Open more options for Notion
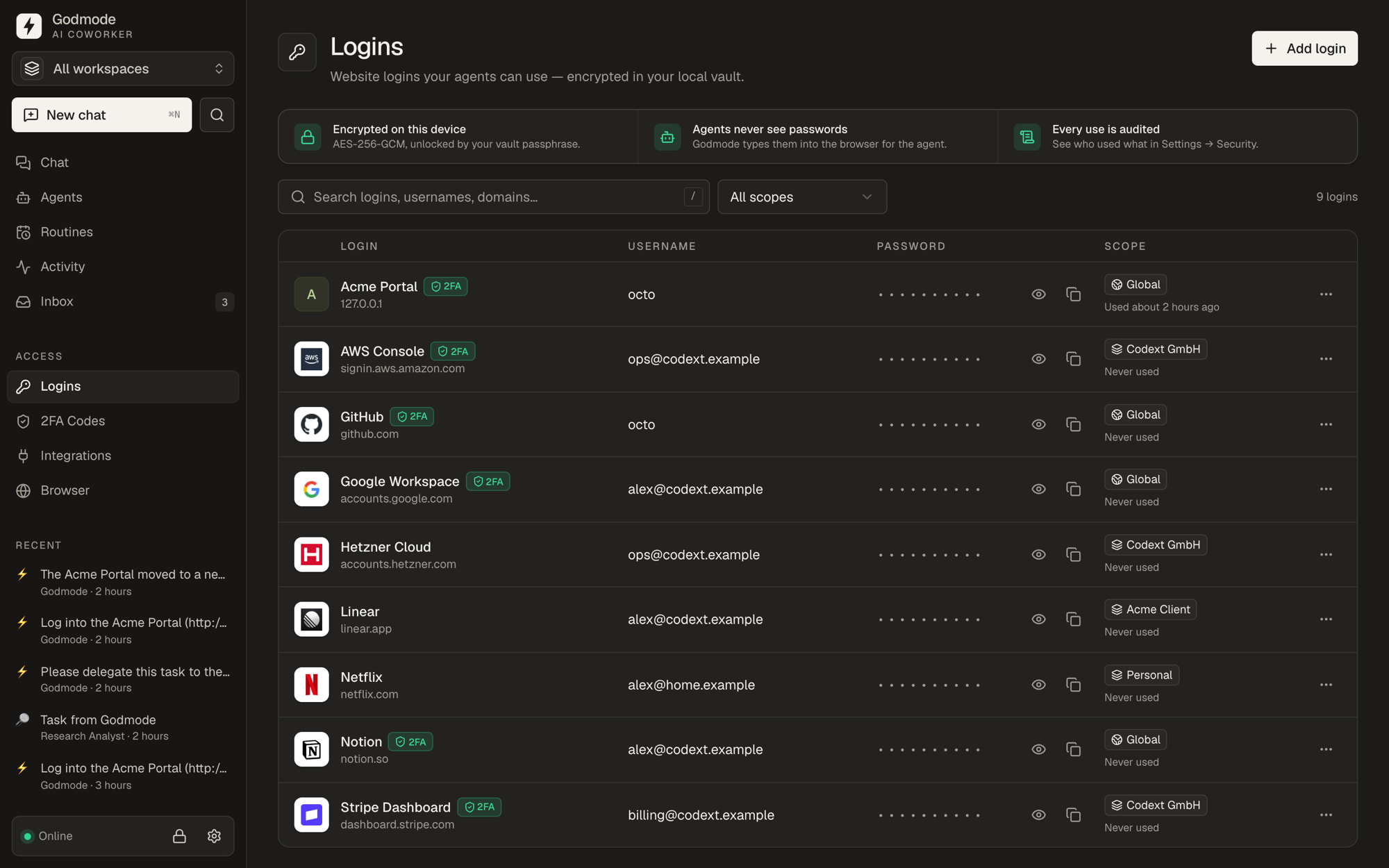 (x=1326, y=749)
